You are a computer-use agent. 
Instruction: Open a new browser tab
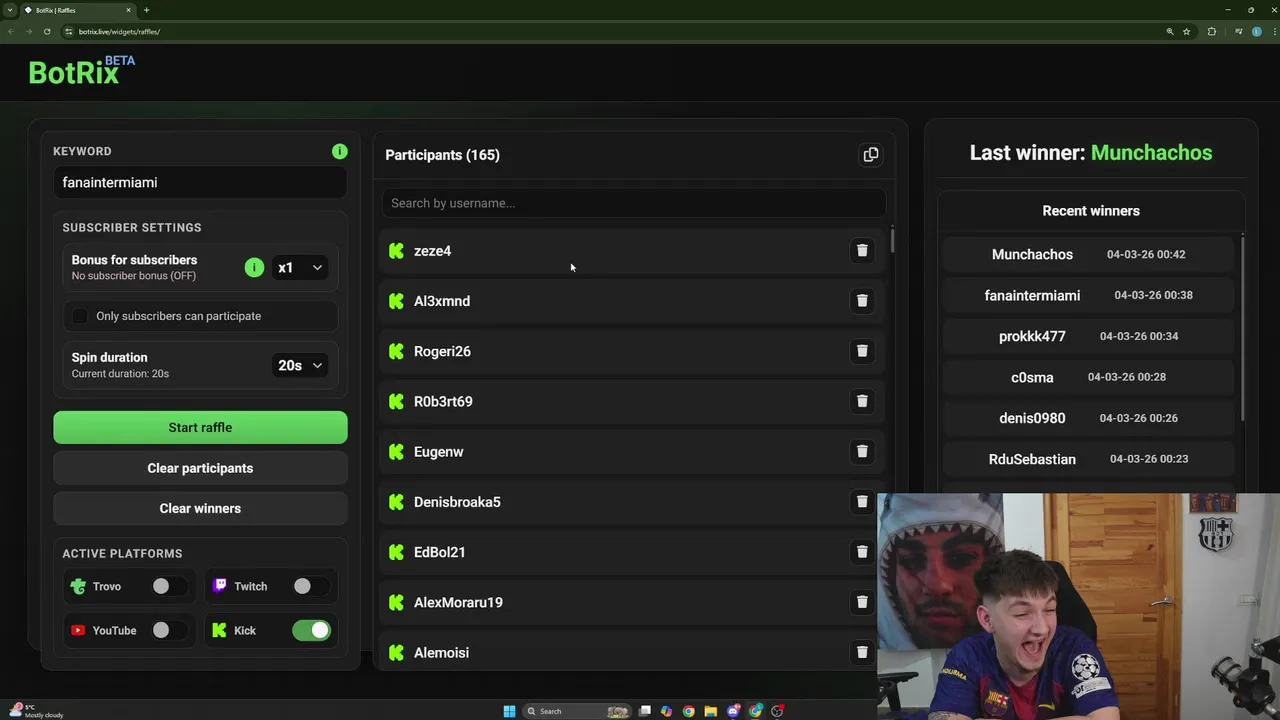[146, 10]
